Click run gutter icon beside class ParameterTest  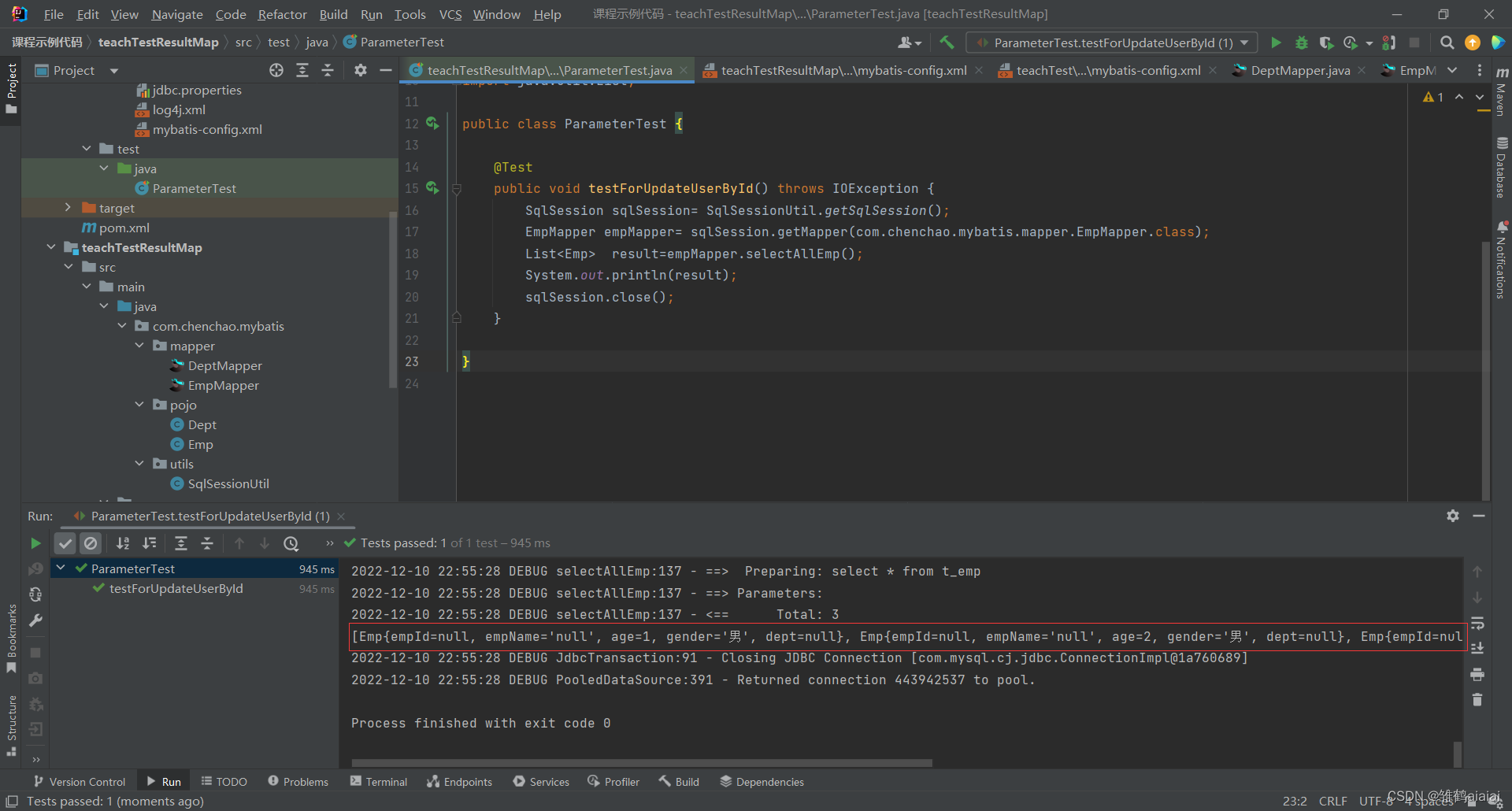point(432,124)
